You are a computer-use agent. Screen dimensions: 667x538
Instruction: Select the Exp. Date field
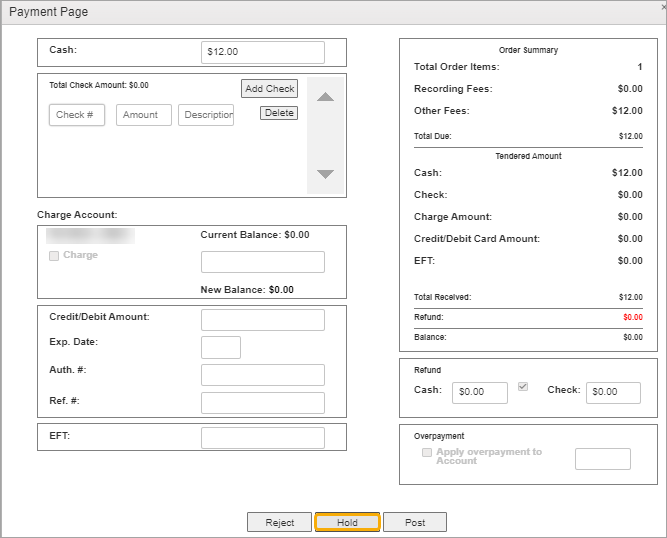(x=221, y=347)
